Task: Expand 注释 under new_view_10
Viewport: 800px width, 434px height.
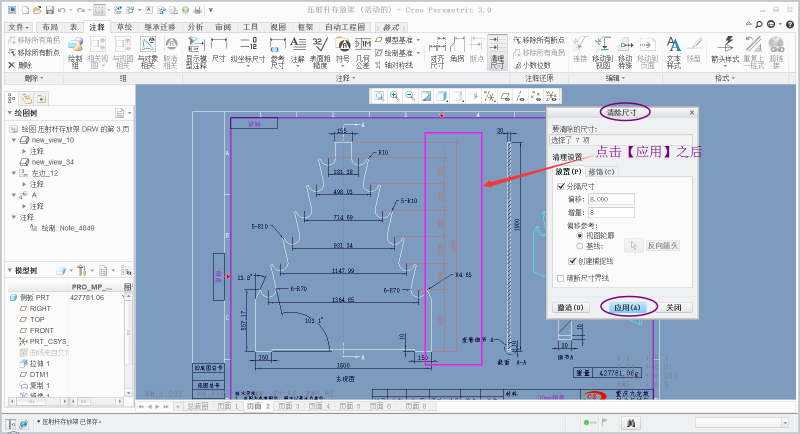Action: tap(23, 151)
